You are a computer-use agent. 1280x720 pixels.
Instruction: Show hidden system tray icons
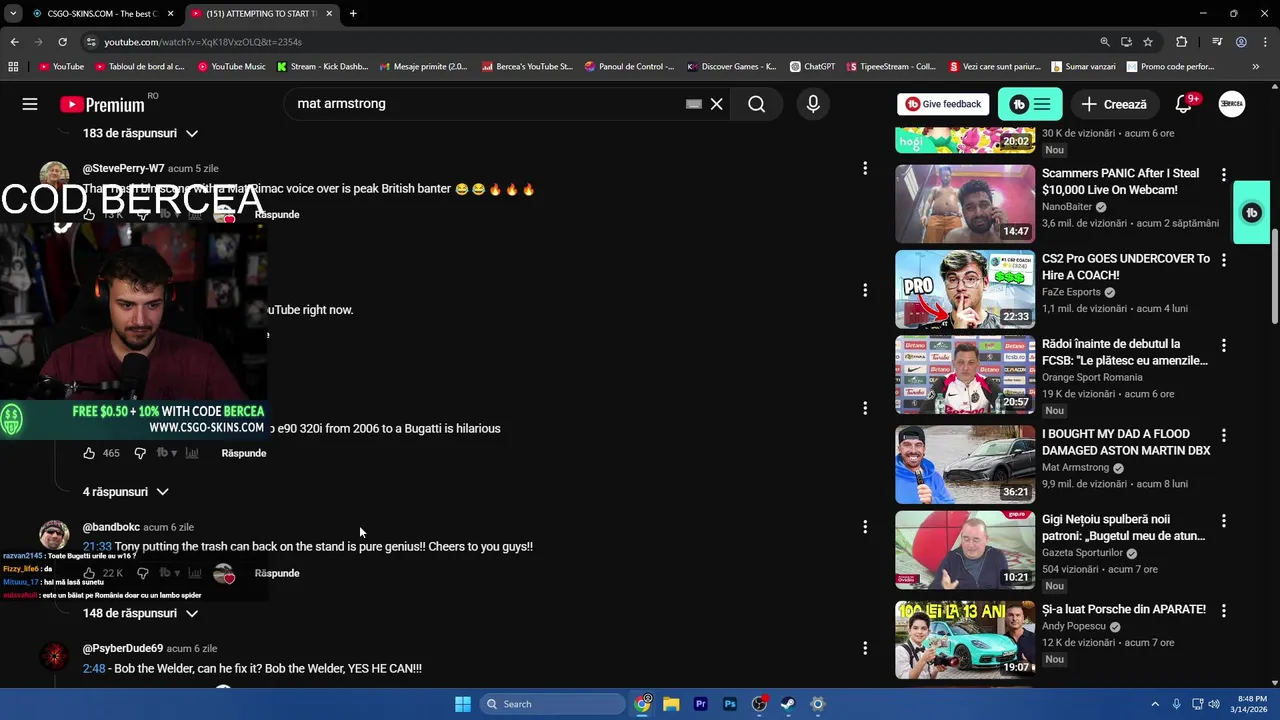(1155, 704)
